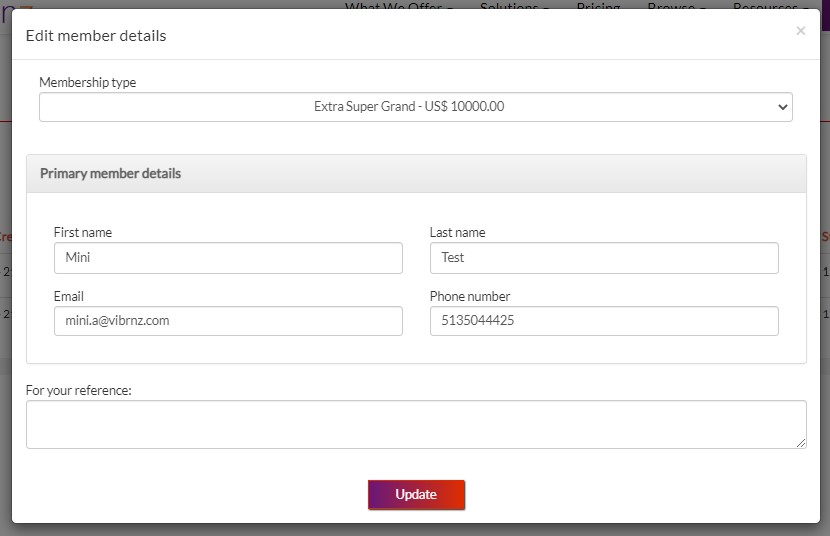The image size is (830, 536).
Task: Click the textarea resize handle corner
Action: coord(801,443)
